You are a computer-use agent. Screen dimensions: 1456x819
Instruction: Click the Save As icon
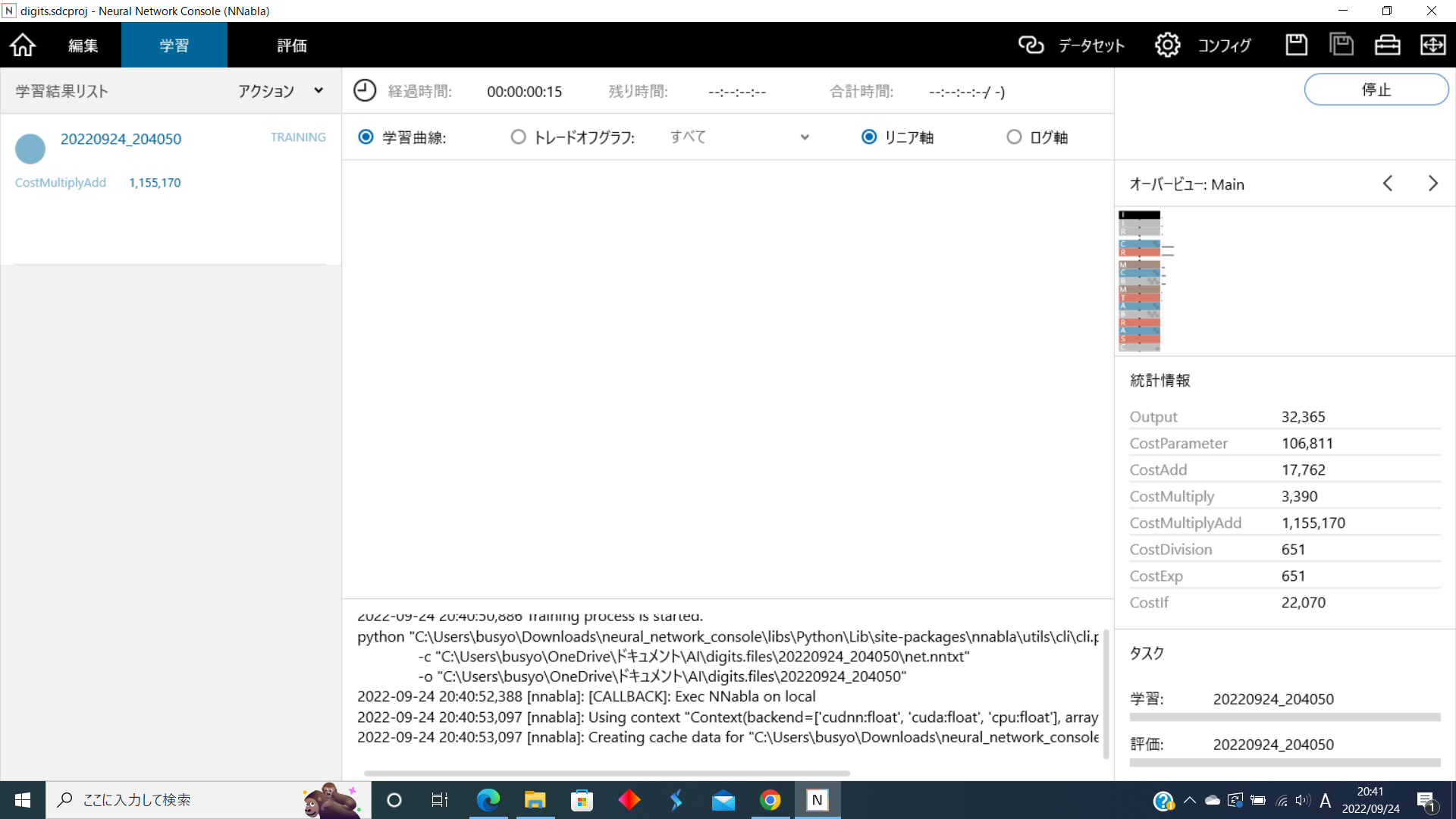tap(1341, 45)
